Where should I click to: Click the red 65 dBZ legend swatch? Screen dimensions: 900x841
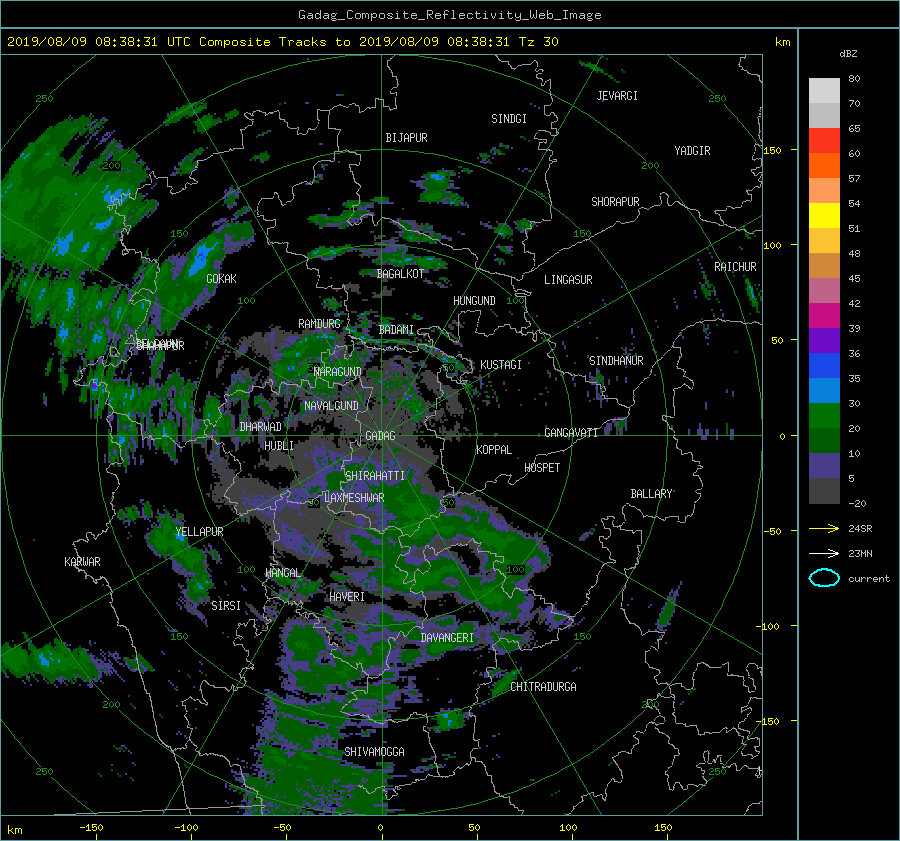point(824,140)
